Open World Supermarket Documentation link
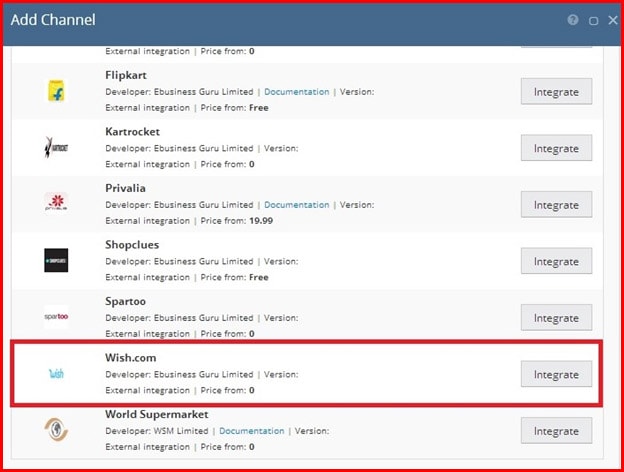The image size is (624, 472). click(x=252, y=431)
